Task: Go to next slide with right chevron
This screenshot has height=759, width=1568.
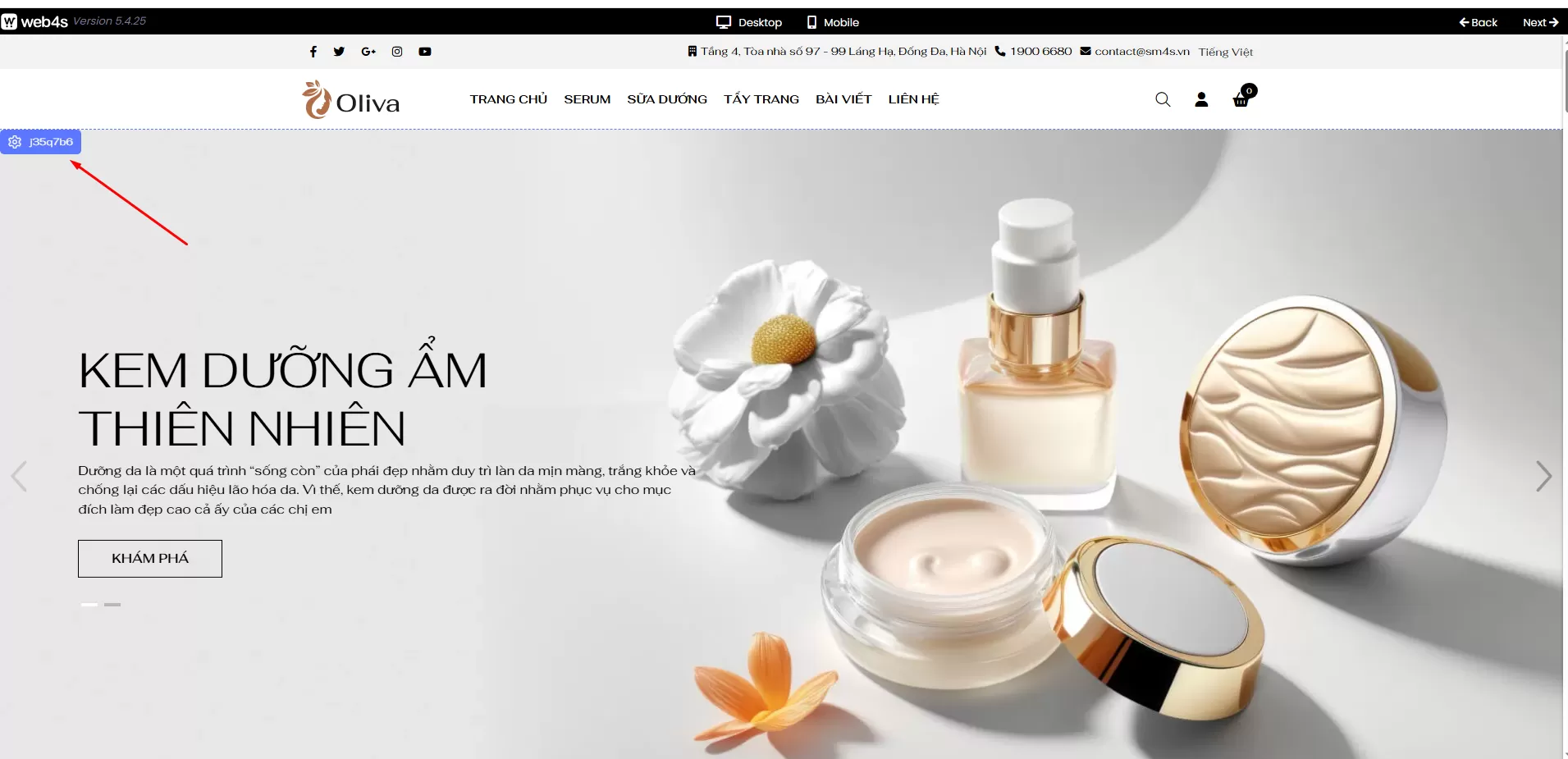Action: coord(1543,476)
